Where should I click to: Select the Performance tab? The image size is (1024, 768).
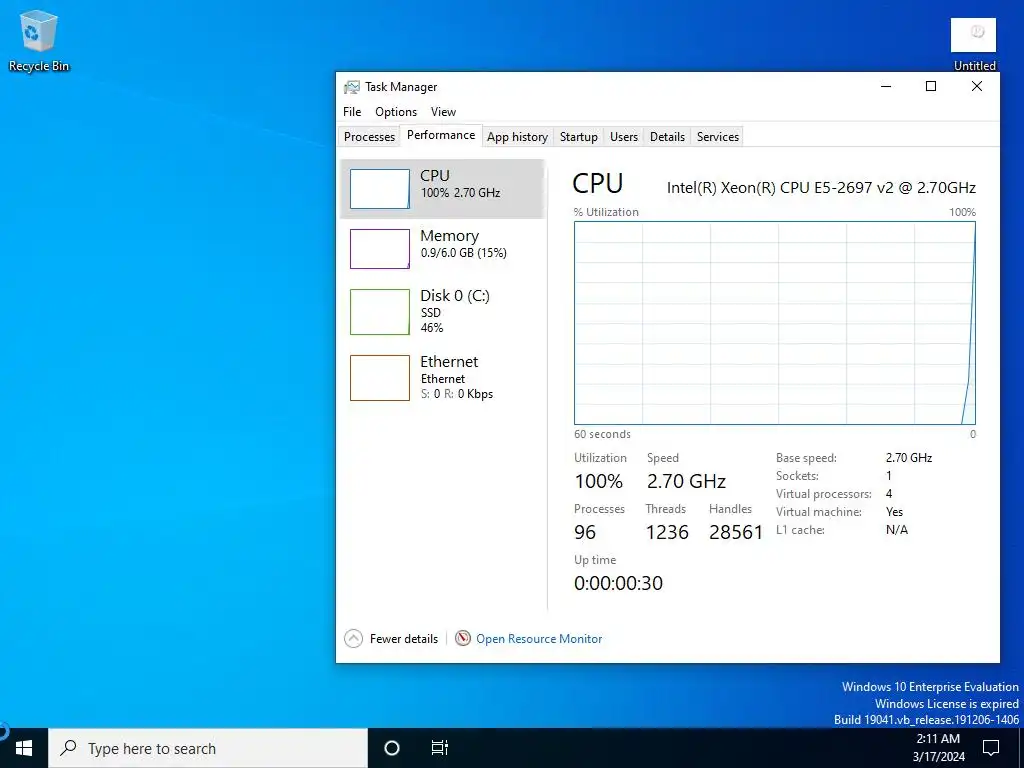[x=441, y=135]
